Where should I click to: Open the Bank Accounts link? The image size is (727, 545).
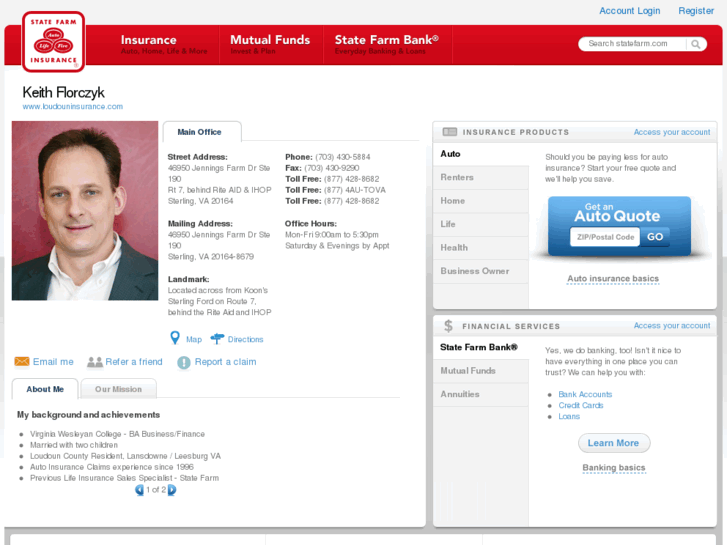pyautogui.click(x=585, y=394)
